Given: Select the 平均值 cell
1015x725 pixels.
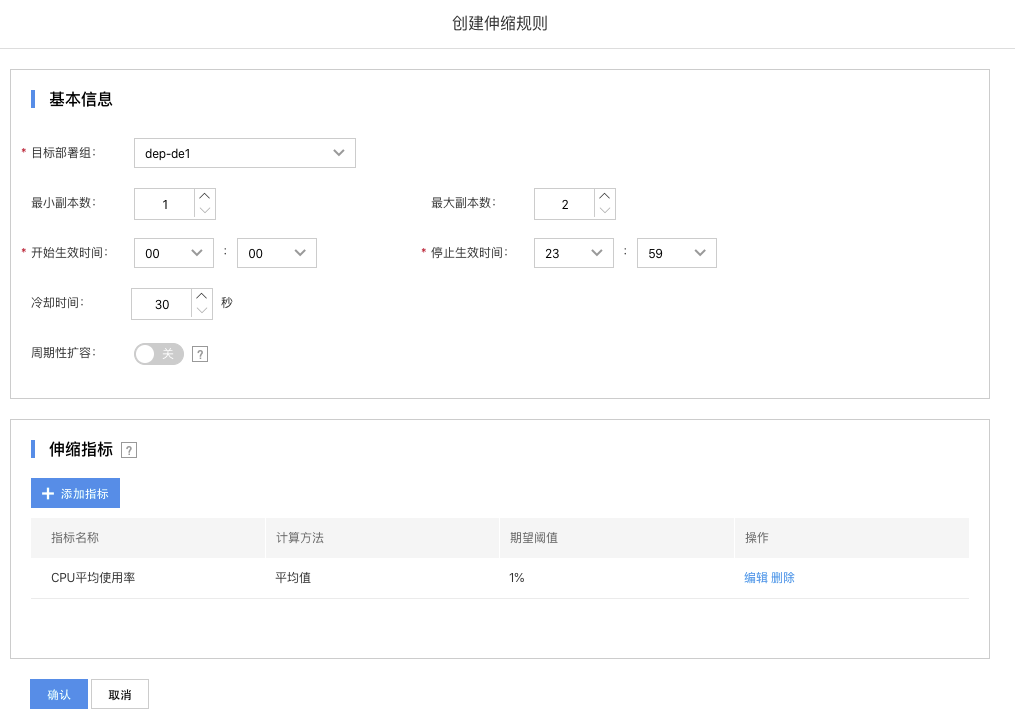Looking at the screenshot, I should pos(383,577).
